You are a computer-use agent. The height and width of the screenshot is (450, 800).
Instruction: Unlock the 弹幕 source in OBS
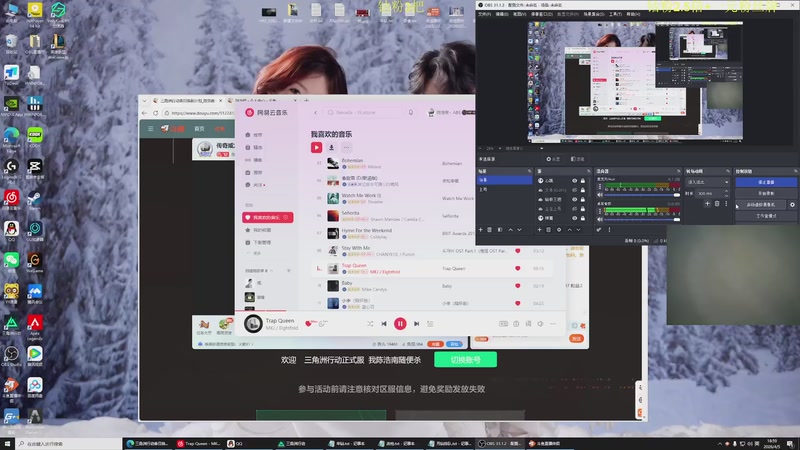tap(583, 218)
